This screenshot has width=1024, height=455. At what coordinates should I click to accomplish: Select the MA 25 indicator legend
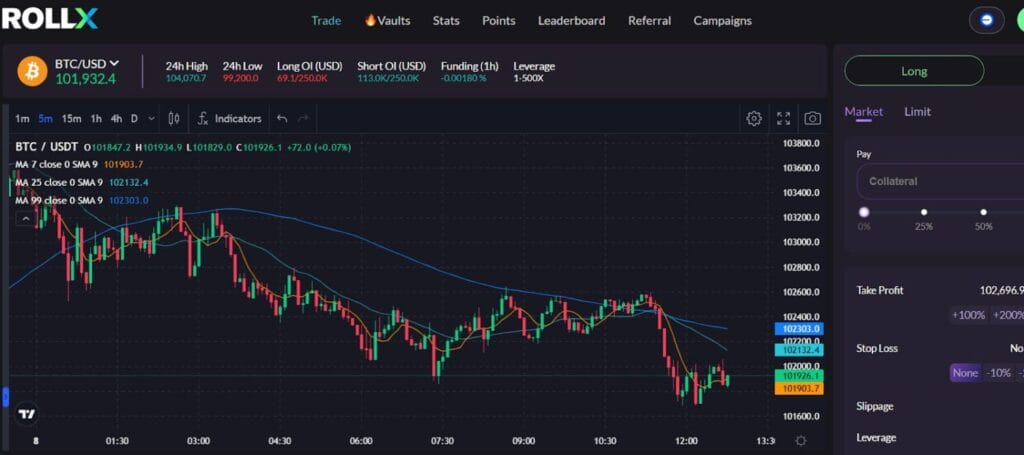82,182
